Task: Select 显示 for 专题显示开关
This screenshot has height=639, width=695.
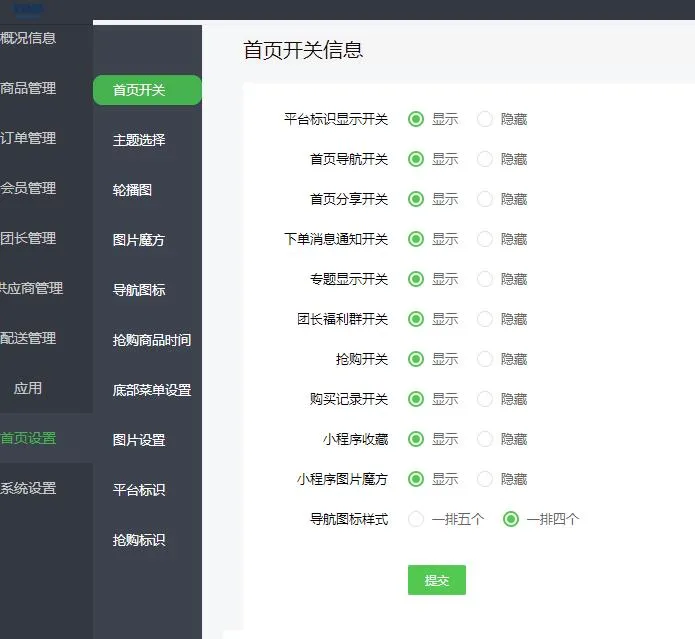Action: tap(416, 279)
